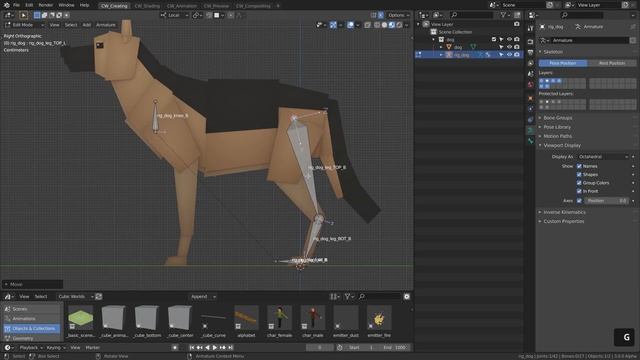
Task: Open the pivot point icon dropdown
Action: click(198, 15)
